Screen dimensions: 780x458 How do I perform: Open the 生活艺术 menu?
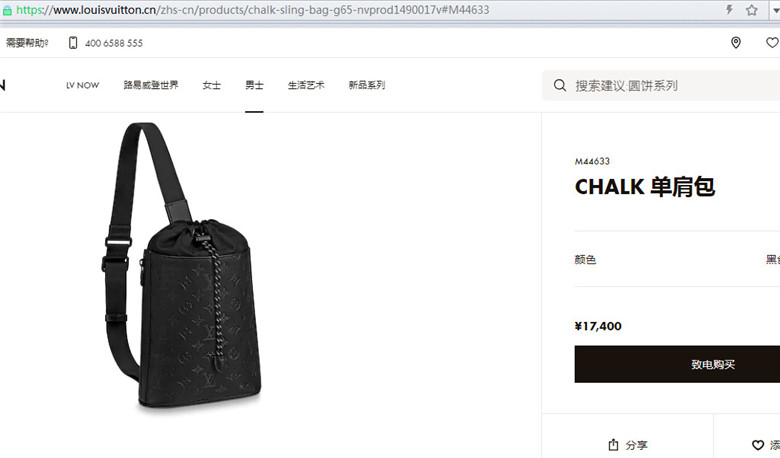click(x=306, y=85)
